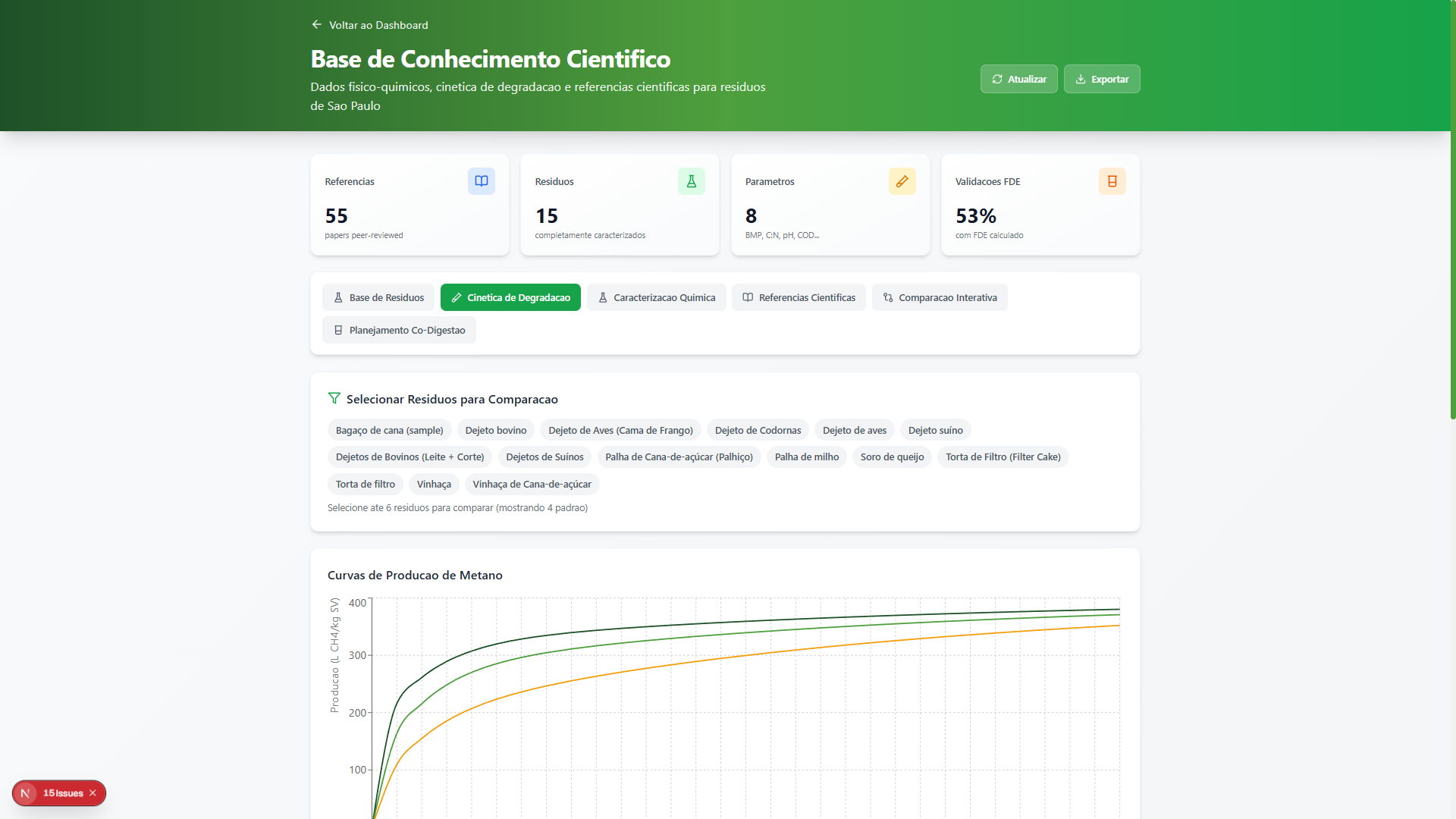Click the flask icon on Residuos card
Viewport: 1456px width, 819px height.
click(x=691, y=181)
